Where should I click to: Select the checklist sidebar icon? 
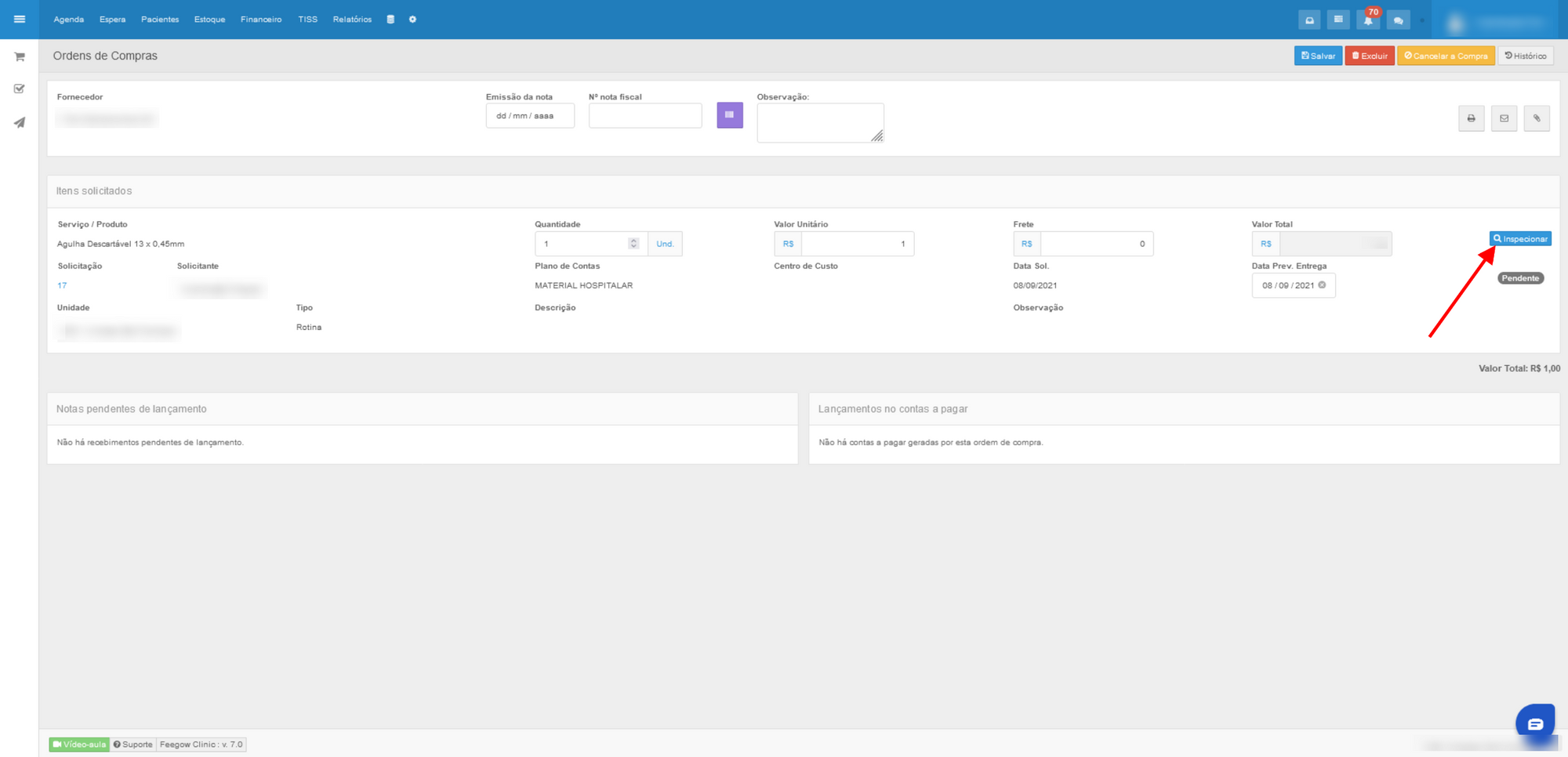coord(20,89)
